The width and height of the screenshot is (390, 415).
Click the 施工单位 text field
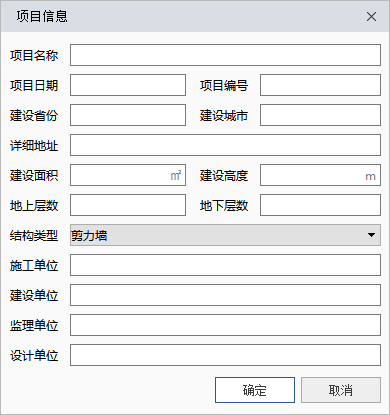pyautogui.click(x=225, y=265)
